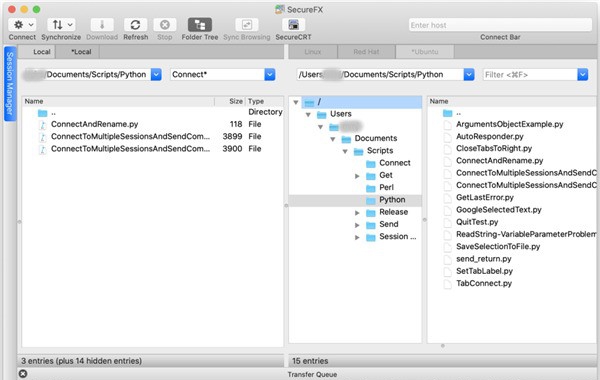Image resolution: width=600 pixels, height=380 pixels.
Task: Switch to the *Local tab
Action: (x=78, y=52)
